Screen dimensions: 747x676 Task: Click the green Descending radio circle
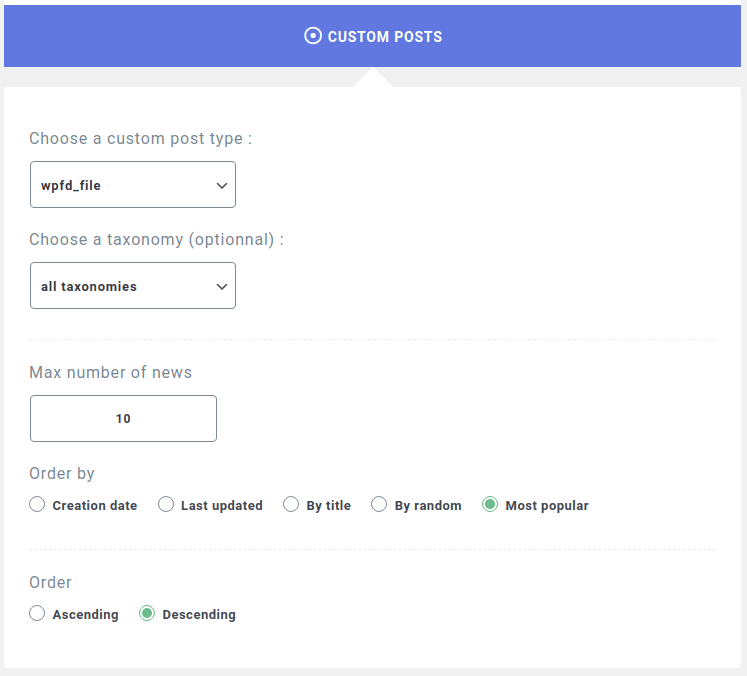[147, 613]
